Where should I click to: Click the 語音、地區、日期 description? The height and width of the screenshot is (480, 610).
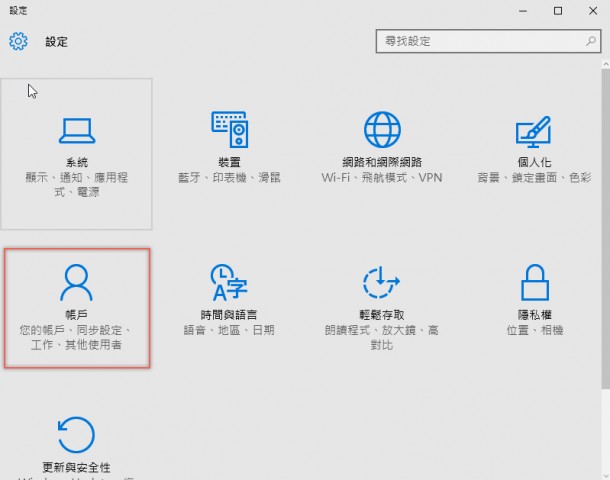coord(229,330)
